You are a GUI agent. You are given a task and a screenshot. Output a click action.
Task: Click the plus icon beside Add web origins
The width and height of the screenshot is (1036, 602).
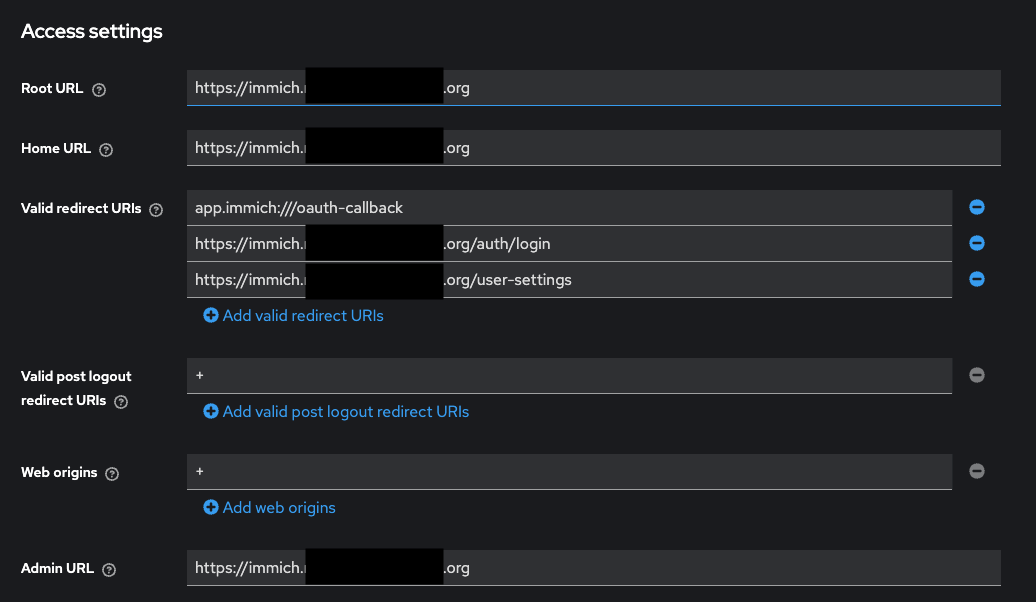pos(211,507)
